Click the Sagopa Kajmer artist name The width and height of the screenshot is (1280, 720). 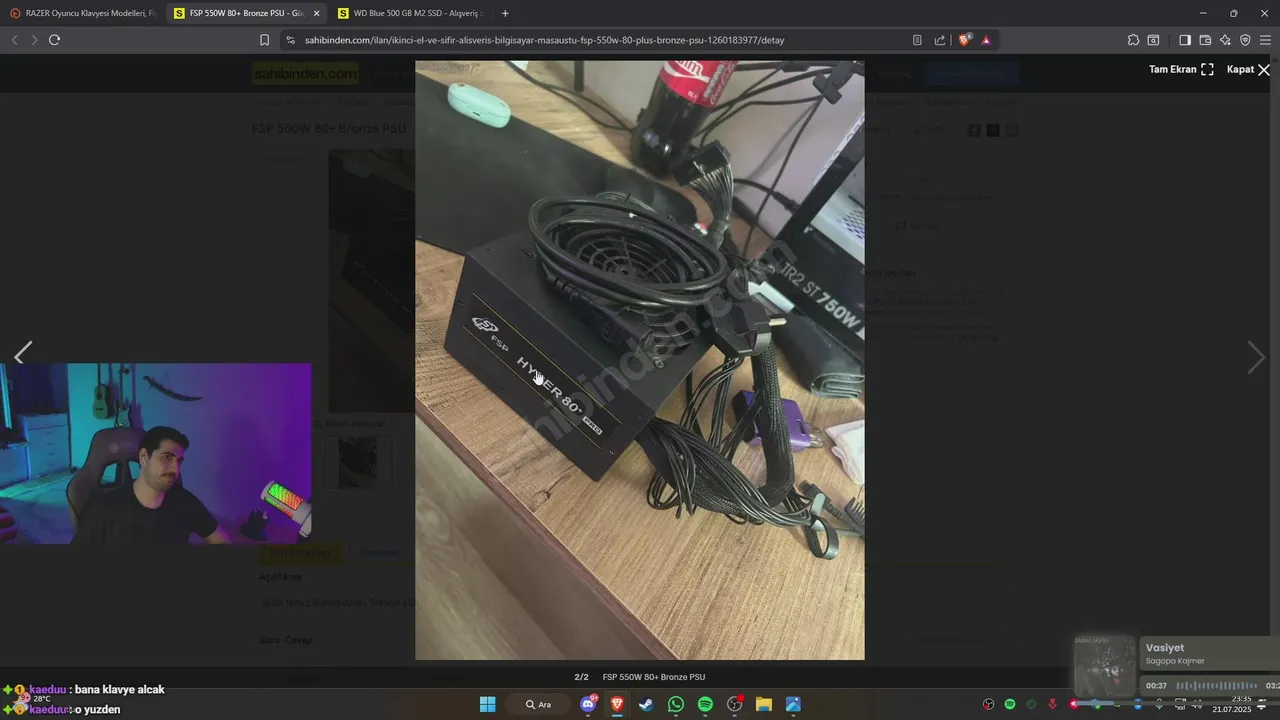coord(1175,661)
